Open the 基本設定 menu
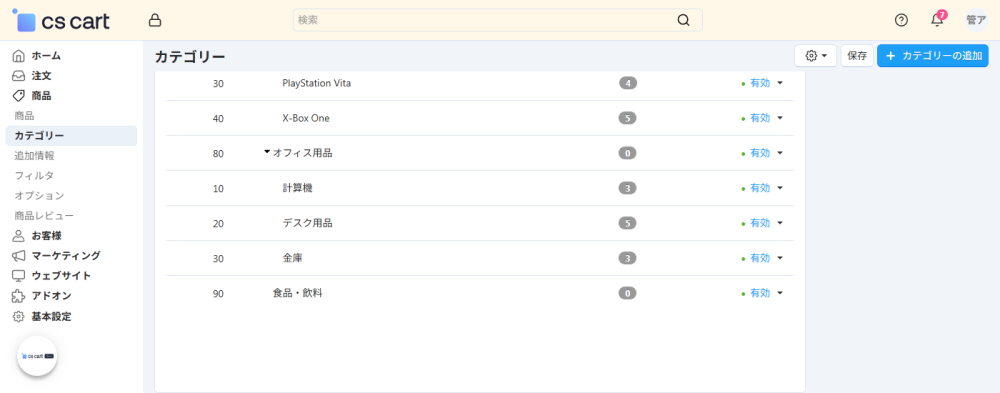The width and height of the screenshot is (1000, 393). (x=52, y=316)
